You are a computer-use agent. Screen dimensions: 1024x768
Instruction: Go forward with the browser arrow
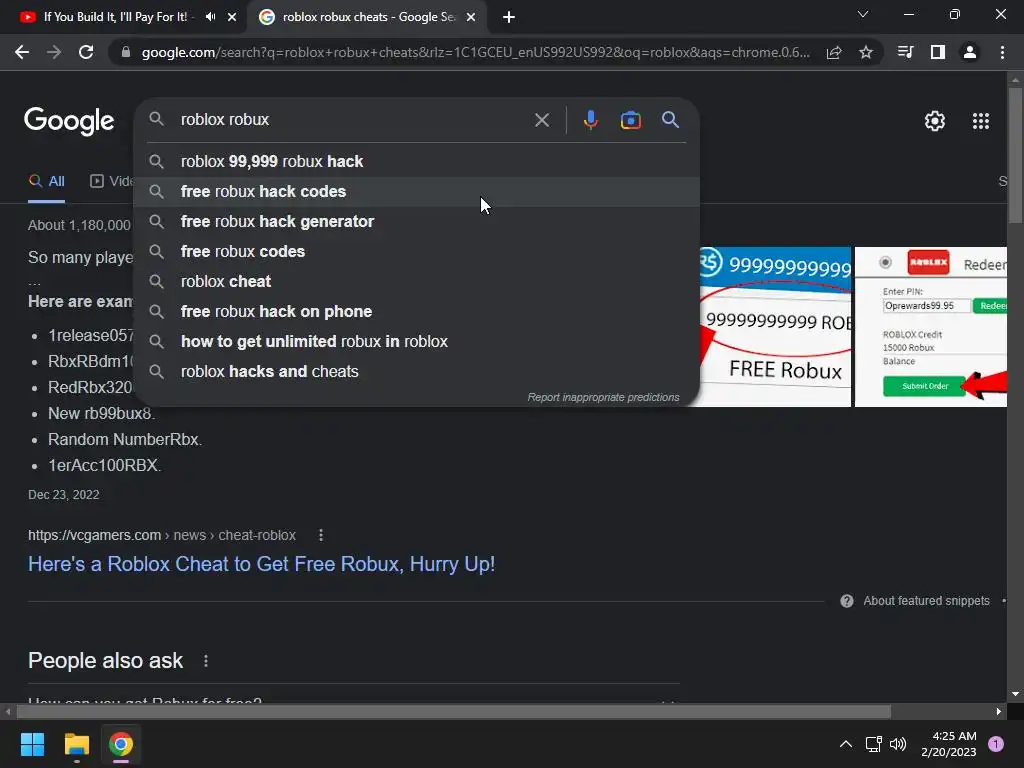(x=54, y=52)
